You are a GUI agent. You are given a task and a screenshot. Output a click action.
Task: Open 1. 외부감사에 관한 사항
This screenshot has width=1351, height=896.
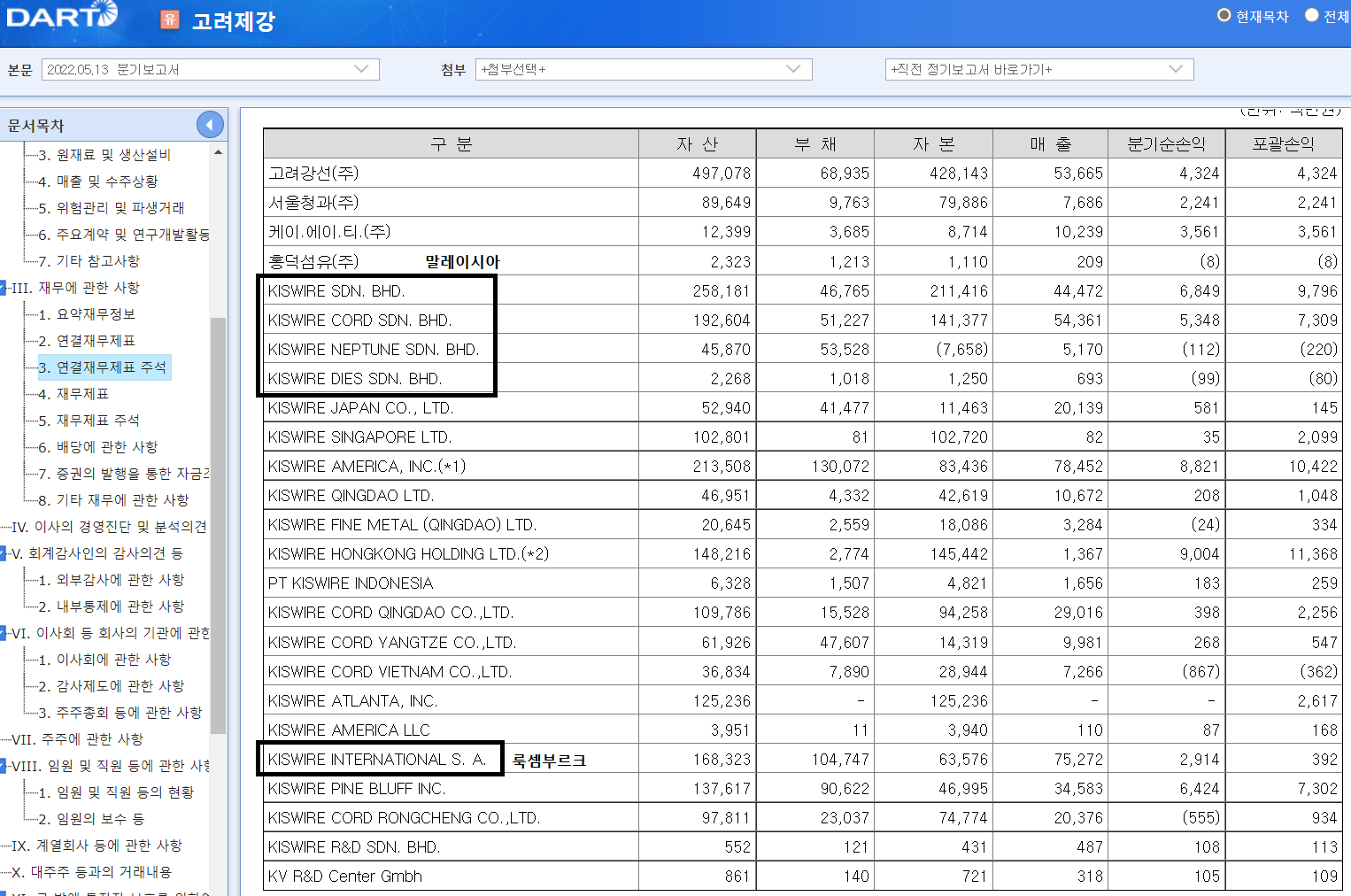tap(112, 580)
